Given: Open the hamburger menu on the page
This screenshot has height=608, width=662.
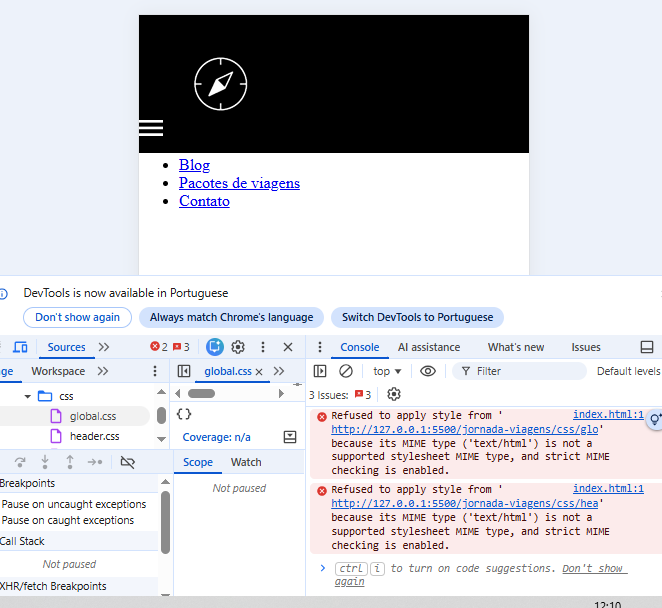Looking at the screenshot, I should 151,128.
